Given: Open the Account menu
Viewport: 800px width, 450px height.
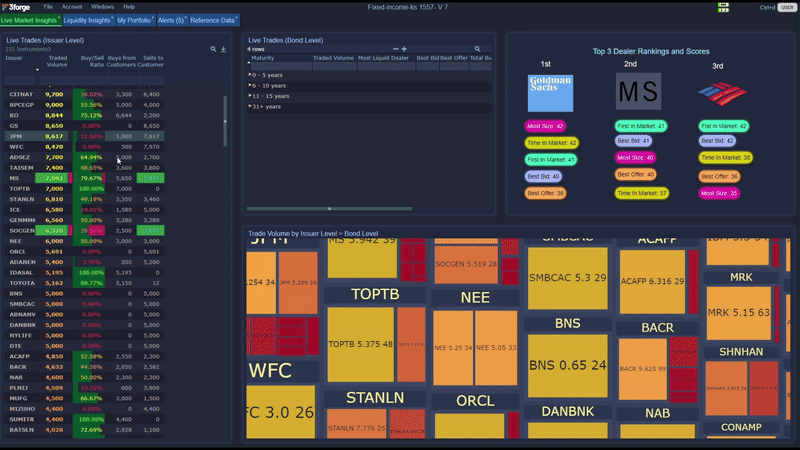Looking at the screenshot, I should click(72, 7).
